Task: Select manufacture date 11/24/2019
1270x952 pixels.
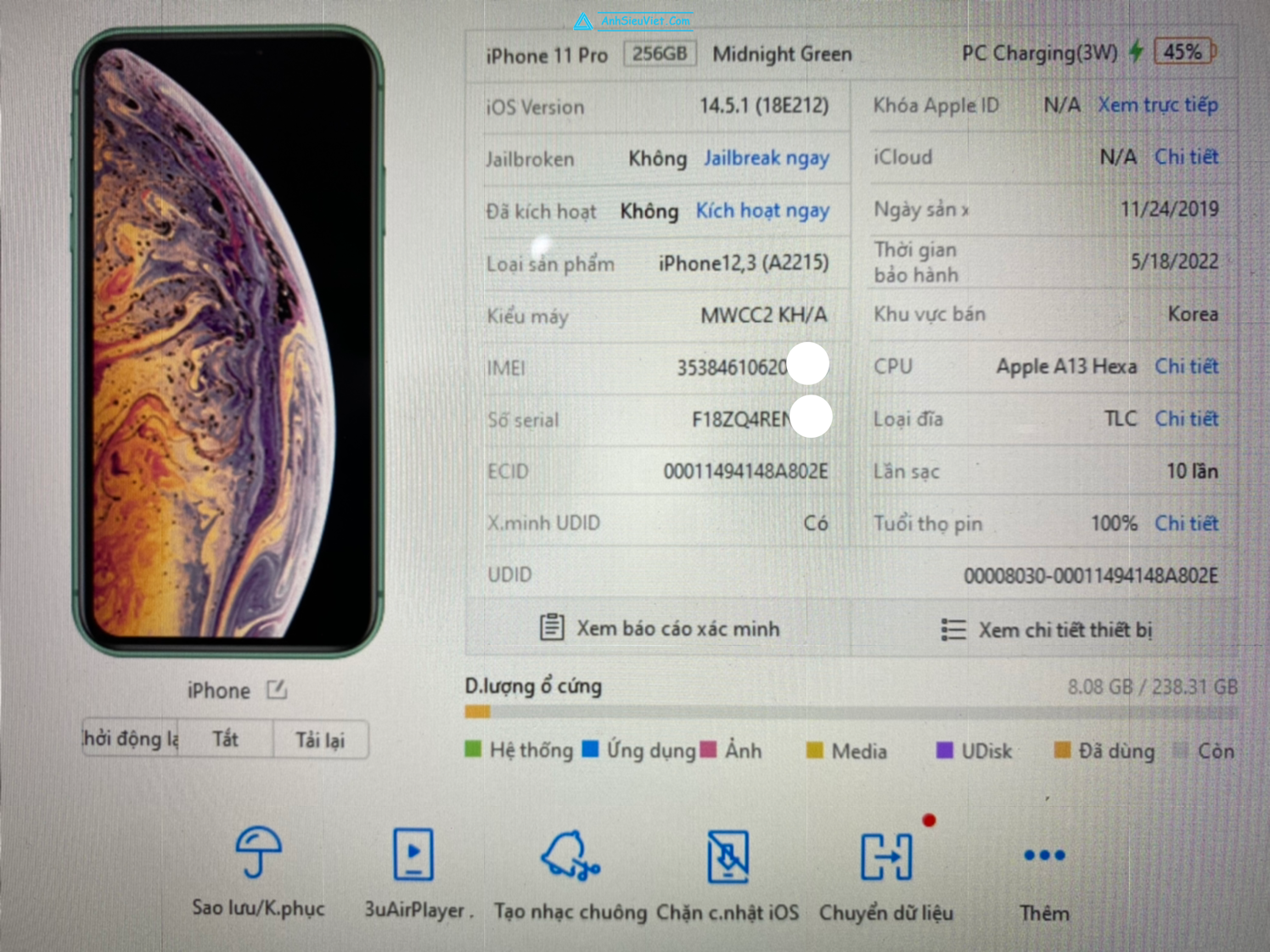Action: [x=1169, y=209]
